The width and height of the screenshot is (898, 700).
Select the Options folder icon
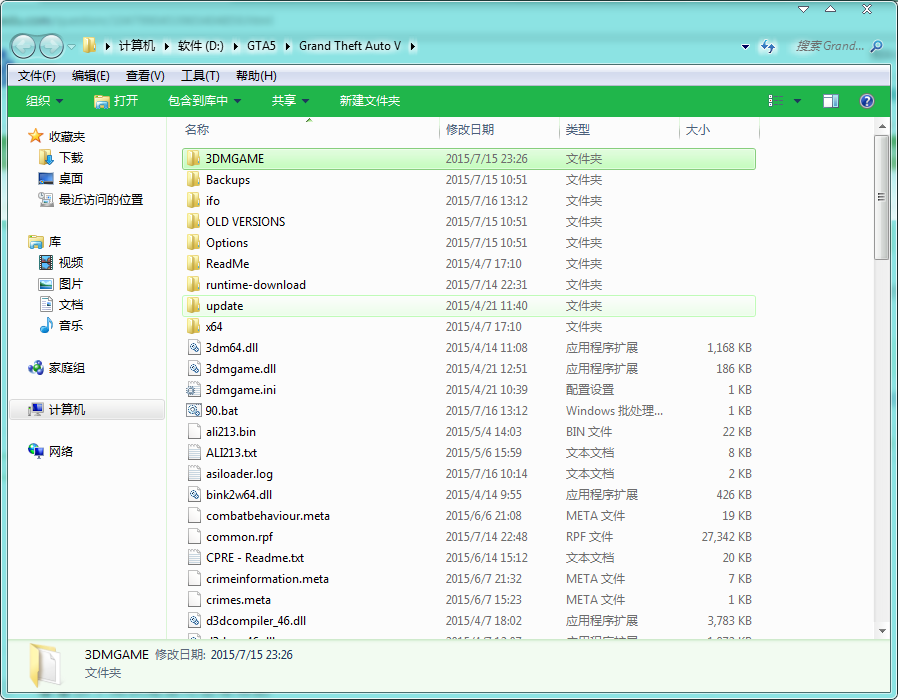coord(194,243)
